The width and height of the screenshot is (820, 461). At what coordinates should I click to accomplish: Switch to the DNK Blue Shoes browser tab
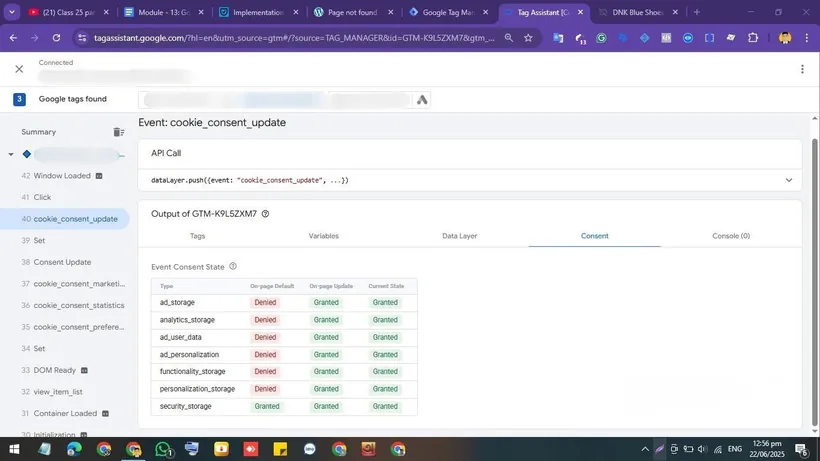[638, 12]
